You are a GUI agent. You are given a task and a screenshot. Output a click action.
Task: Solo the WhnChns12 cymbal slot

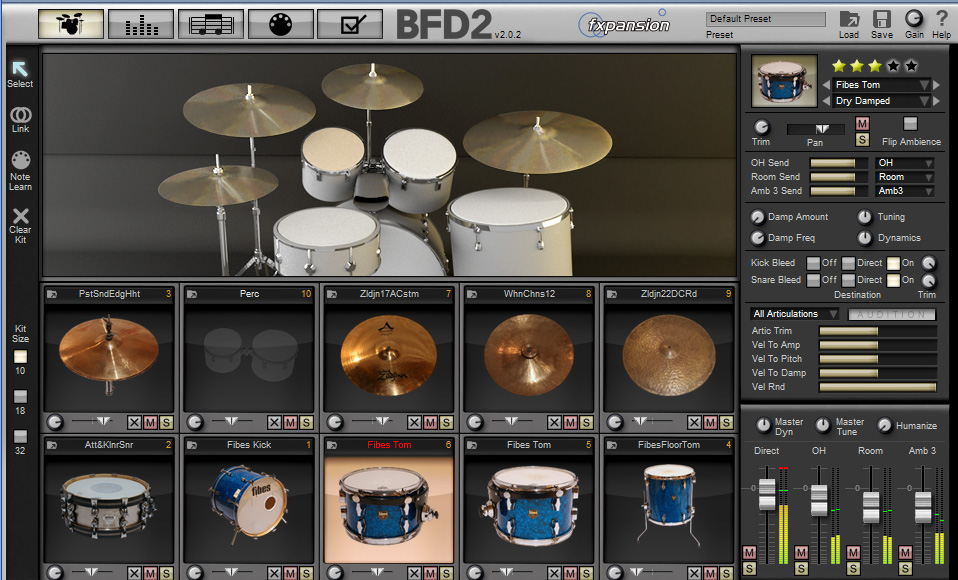(586, 422)
